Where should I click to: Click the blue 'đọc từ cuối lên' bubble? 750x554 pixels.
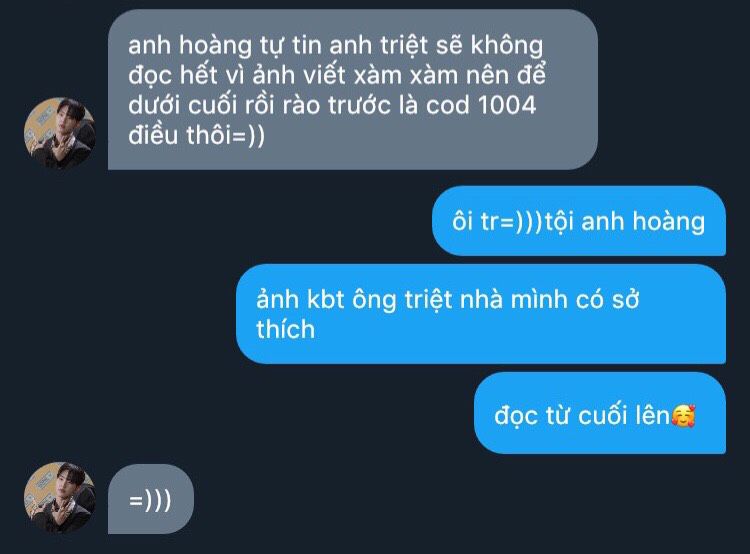600,413
